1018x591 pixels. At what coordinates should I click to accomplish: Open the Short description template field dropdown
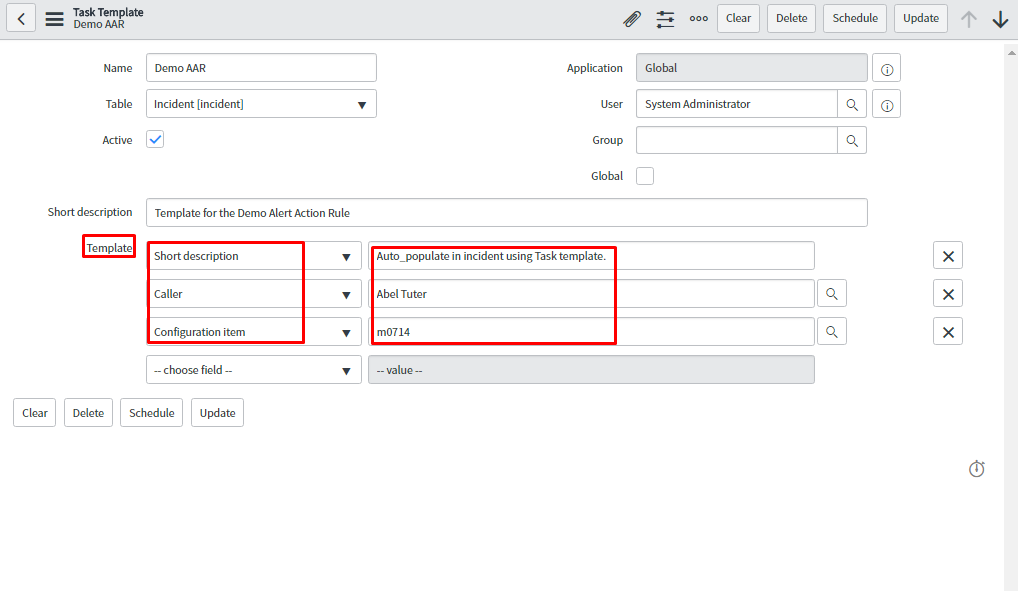tap(254, 256)
